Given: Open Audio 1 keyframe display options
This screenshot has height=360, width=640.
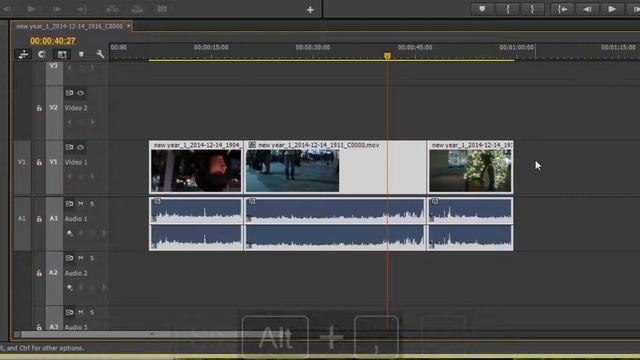Looking at the screenshot, I should (70, 233).
